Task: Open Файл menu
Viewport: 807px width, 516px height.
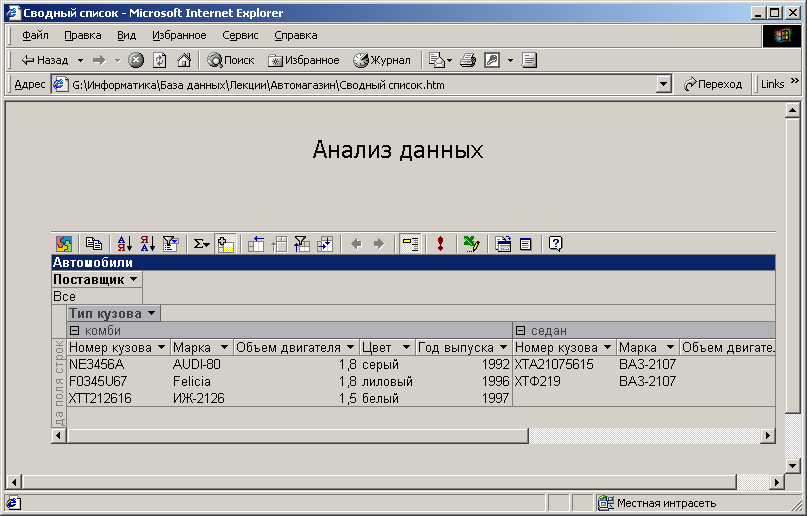Action: pyautogui.click(x=36, y=35)
